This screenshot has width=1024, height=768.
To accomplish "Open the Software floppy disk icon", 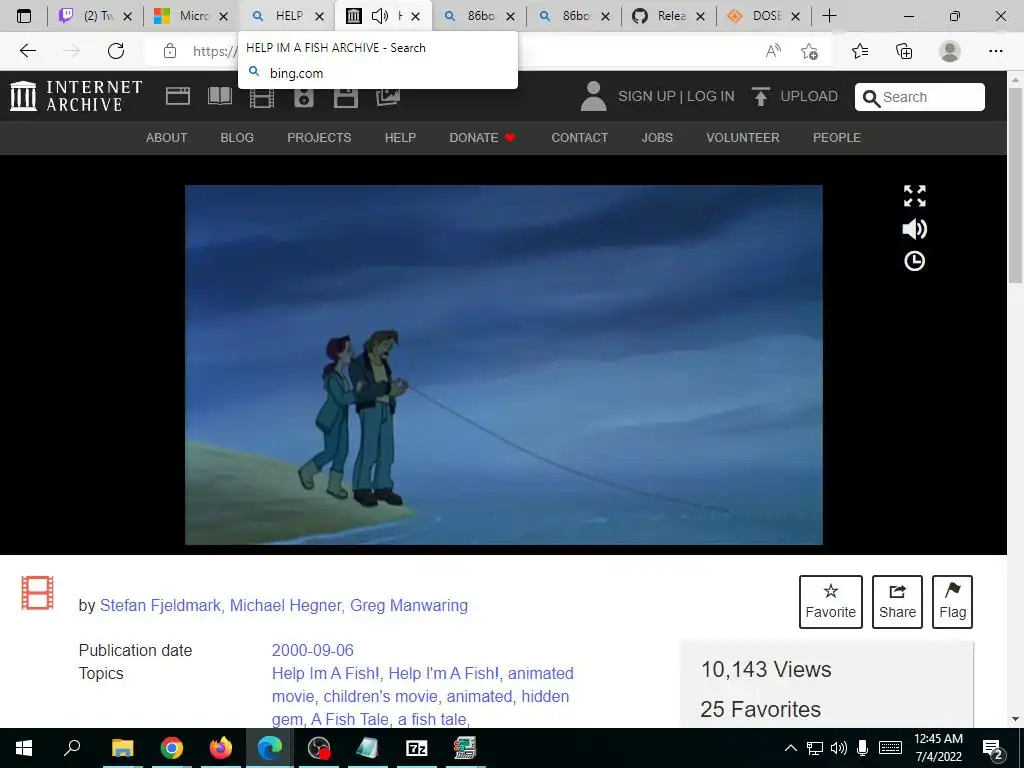I will click(345, 98).
